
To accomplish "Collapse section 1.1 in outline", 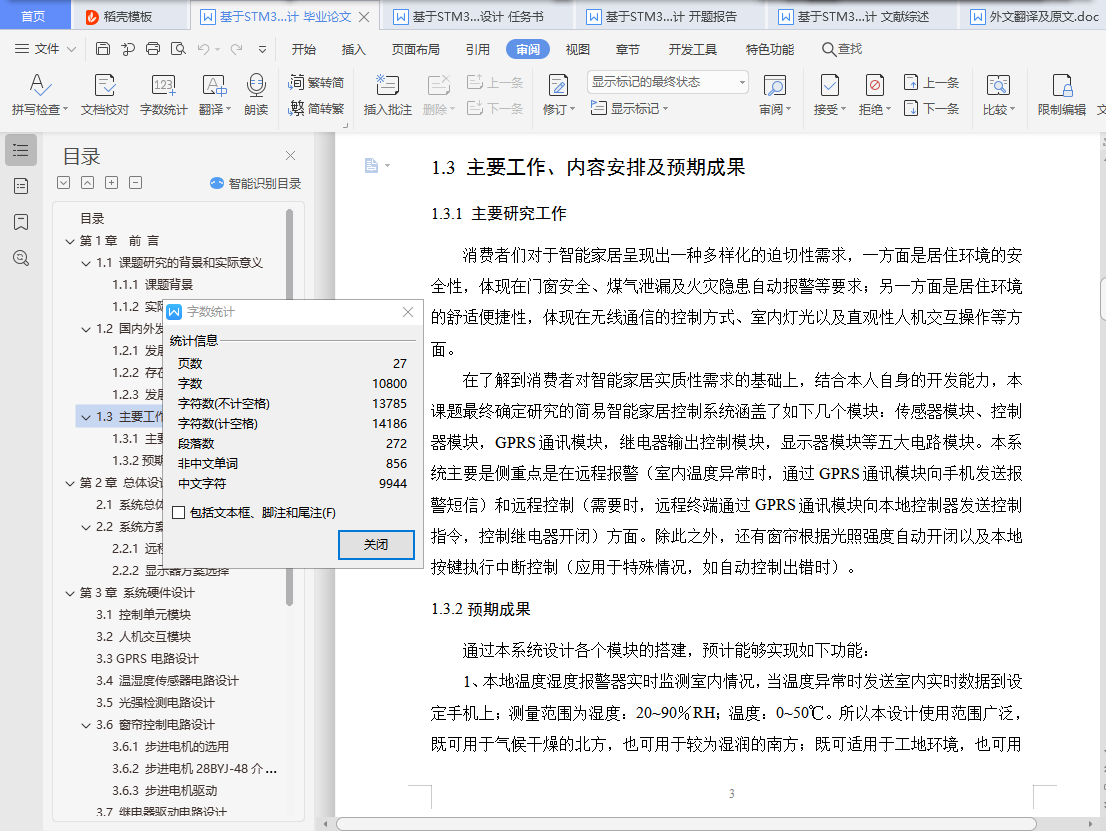I will click(x=86, y=263).
